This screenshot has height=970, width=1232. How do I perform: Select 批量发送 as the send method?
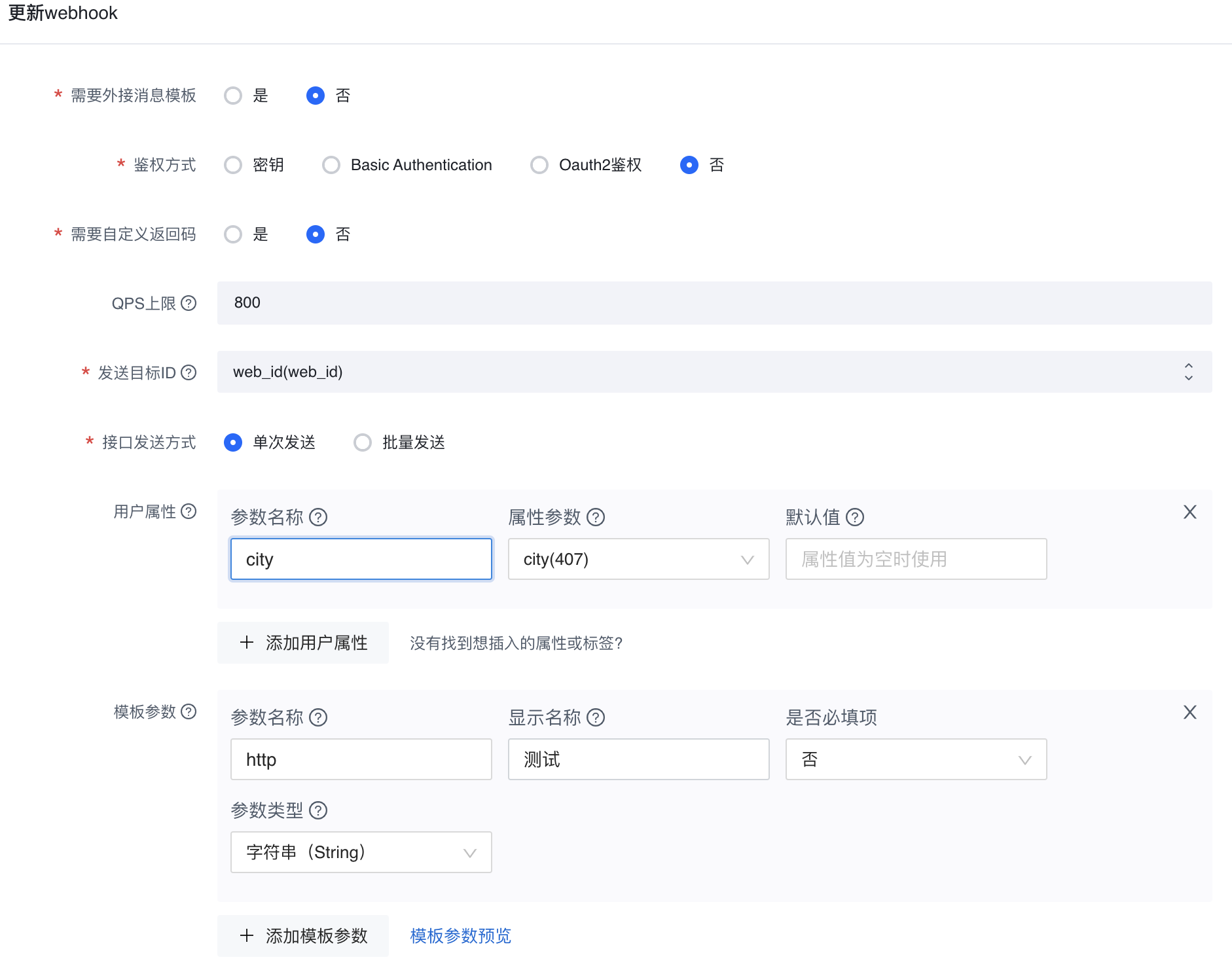point(363,442)
